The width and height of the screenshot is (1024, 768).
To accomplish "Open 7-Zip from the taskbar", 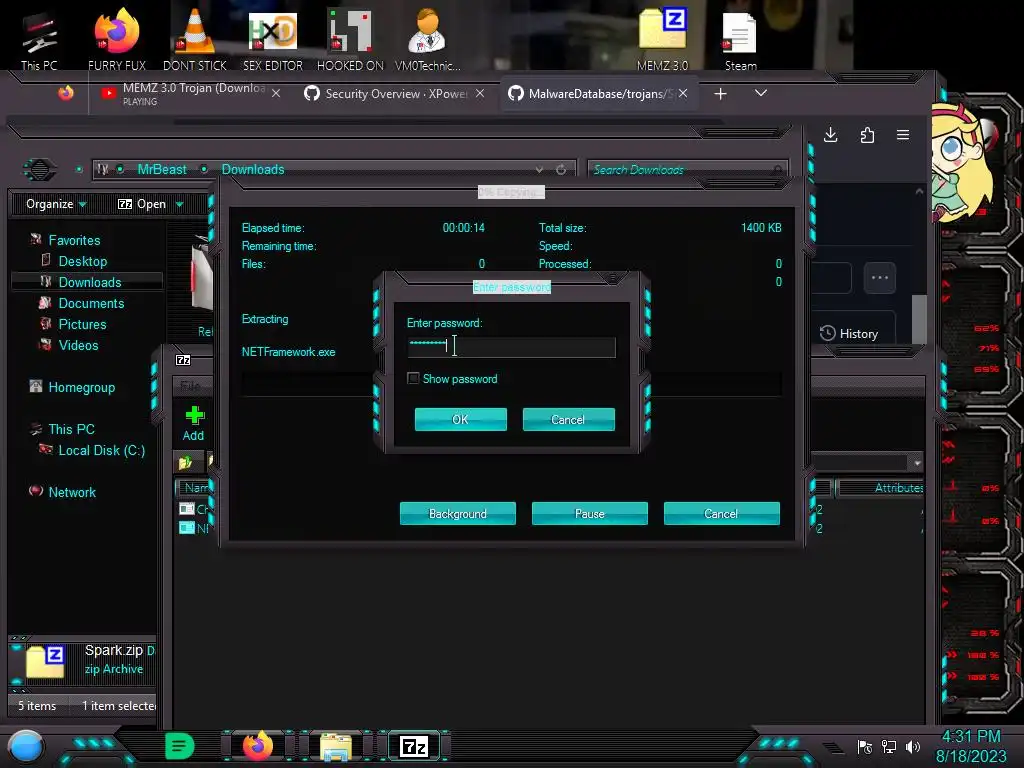I will [414, 746].
